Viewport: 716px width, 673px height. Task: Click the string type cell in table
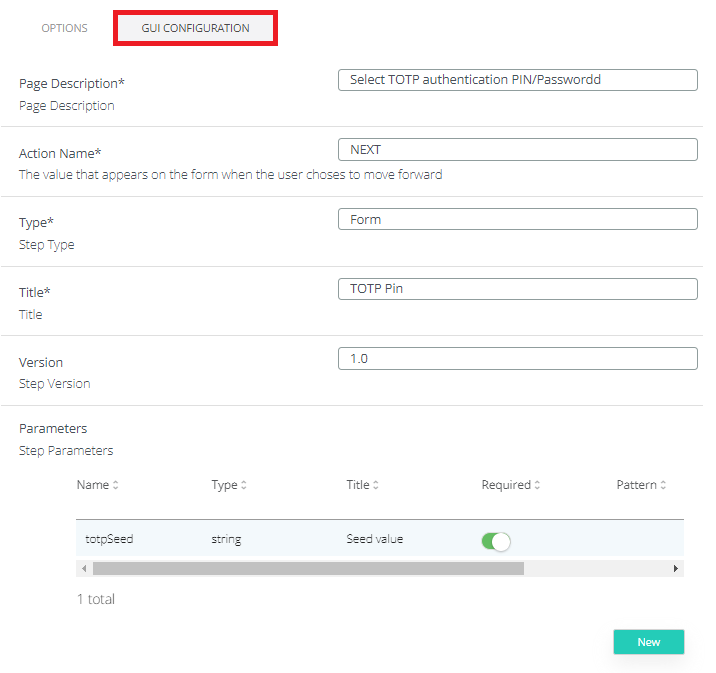(226, 539)
